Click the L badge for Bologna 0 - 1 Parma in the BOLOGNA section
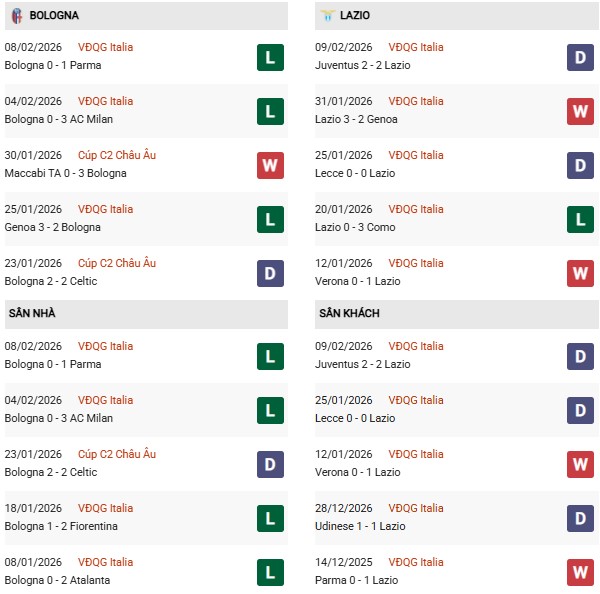600x594 pixels. click(270, 57)
